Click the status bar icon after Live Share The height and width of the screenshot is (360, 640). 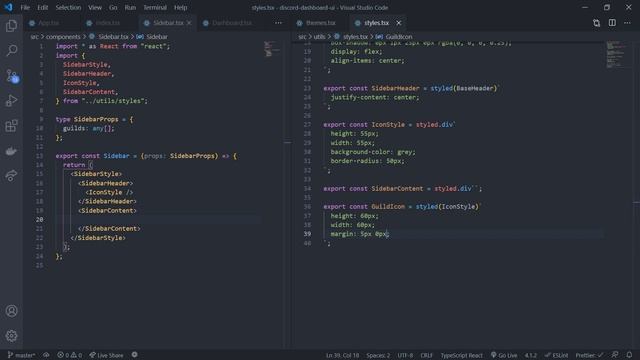135,355
